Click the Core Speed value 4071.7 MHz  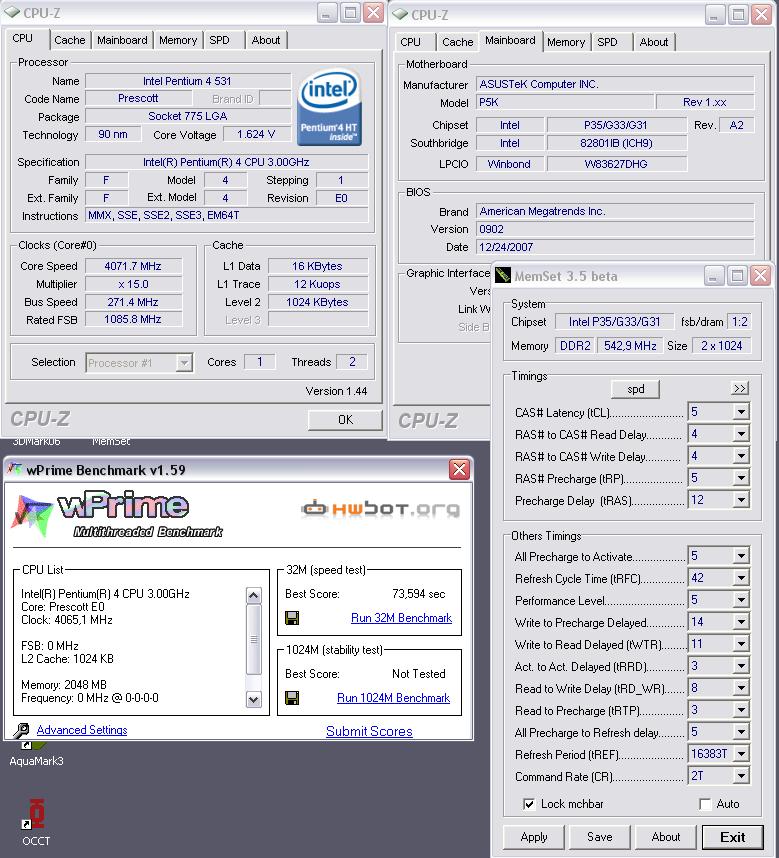(133, 266)
